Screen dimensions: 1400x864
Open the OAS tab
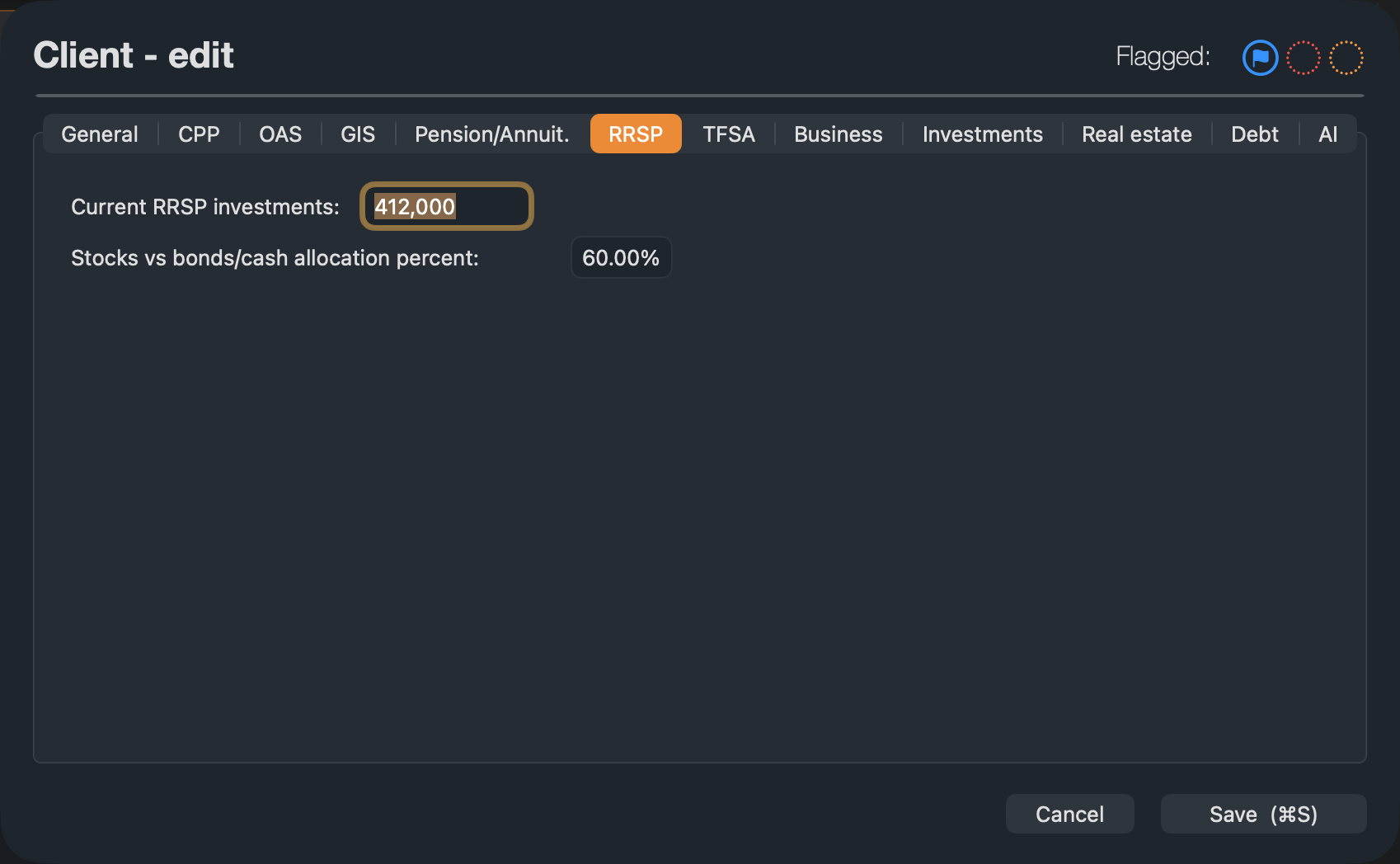(280, 134)
